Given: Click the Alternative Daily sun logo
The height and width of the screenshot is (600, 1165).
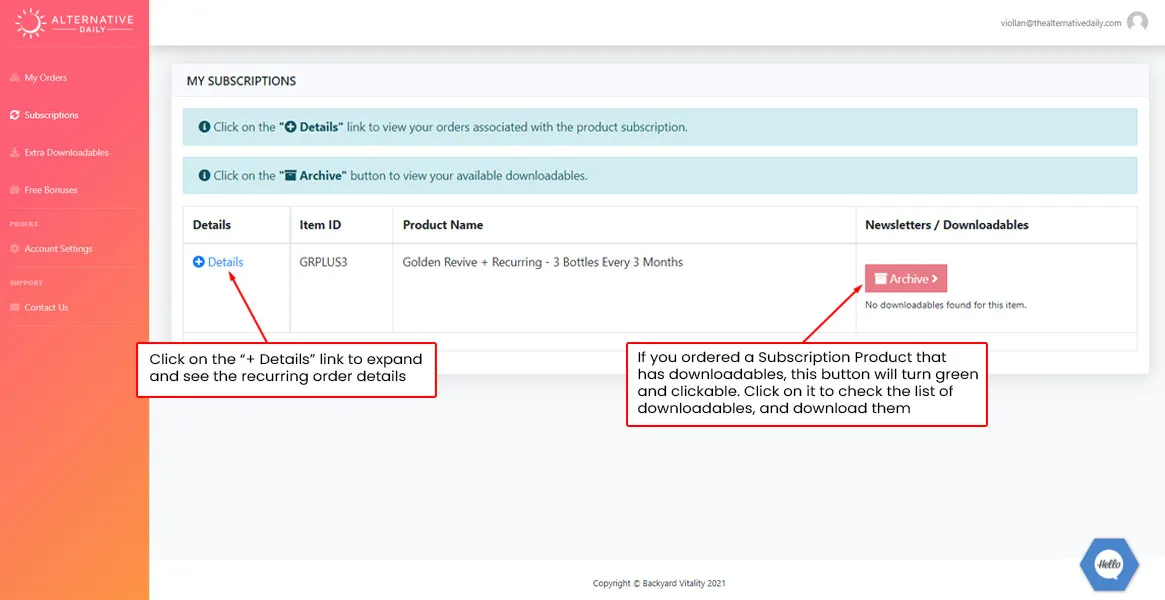Looking at the screenshot, I should [x=31, y=22].
